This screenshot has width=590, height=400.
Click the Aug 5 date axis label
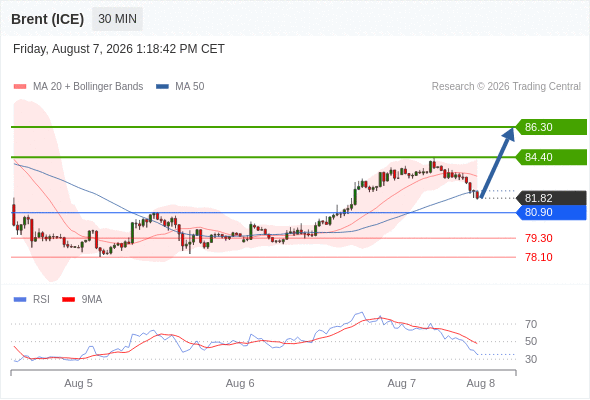pyautogui.click(x=78, y=383)
